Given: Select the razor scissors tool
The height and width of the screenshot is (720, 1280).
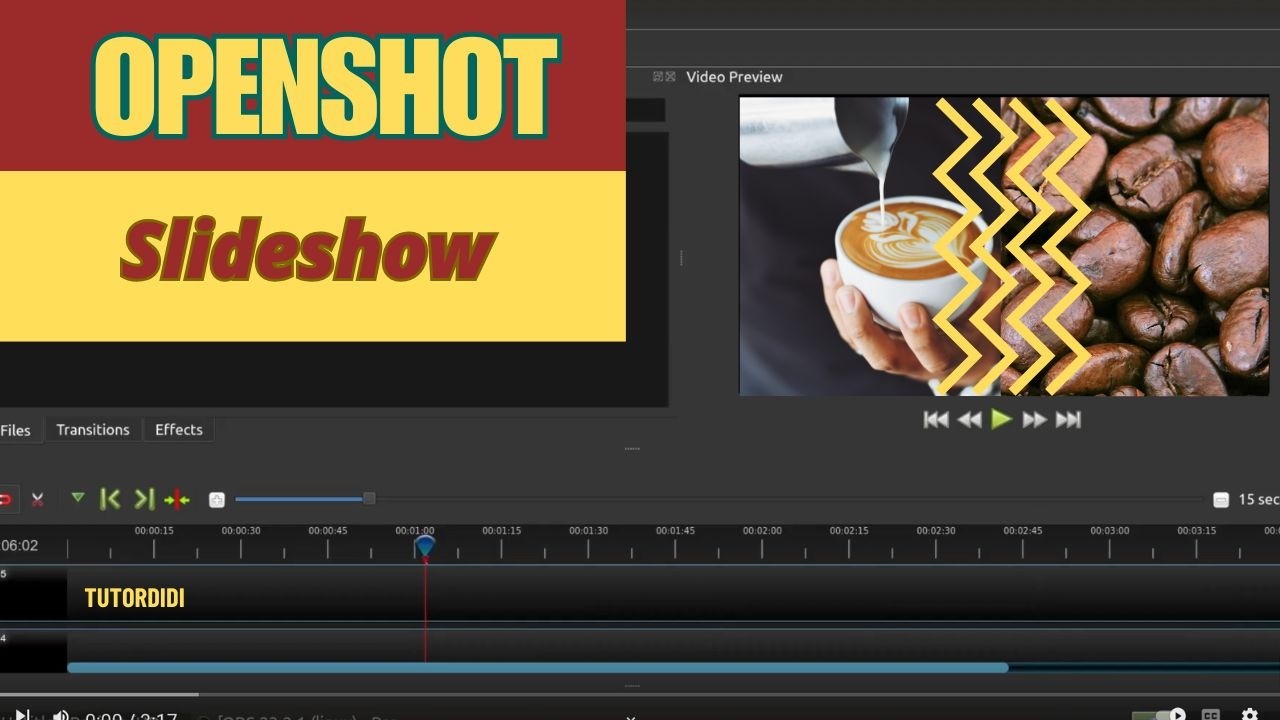Looking at the screenshot, I should coord(38,499).
